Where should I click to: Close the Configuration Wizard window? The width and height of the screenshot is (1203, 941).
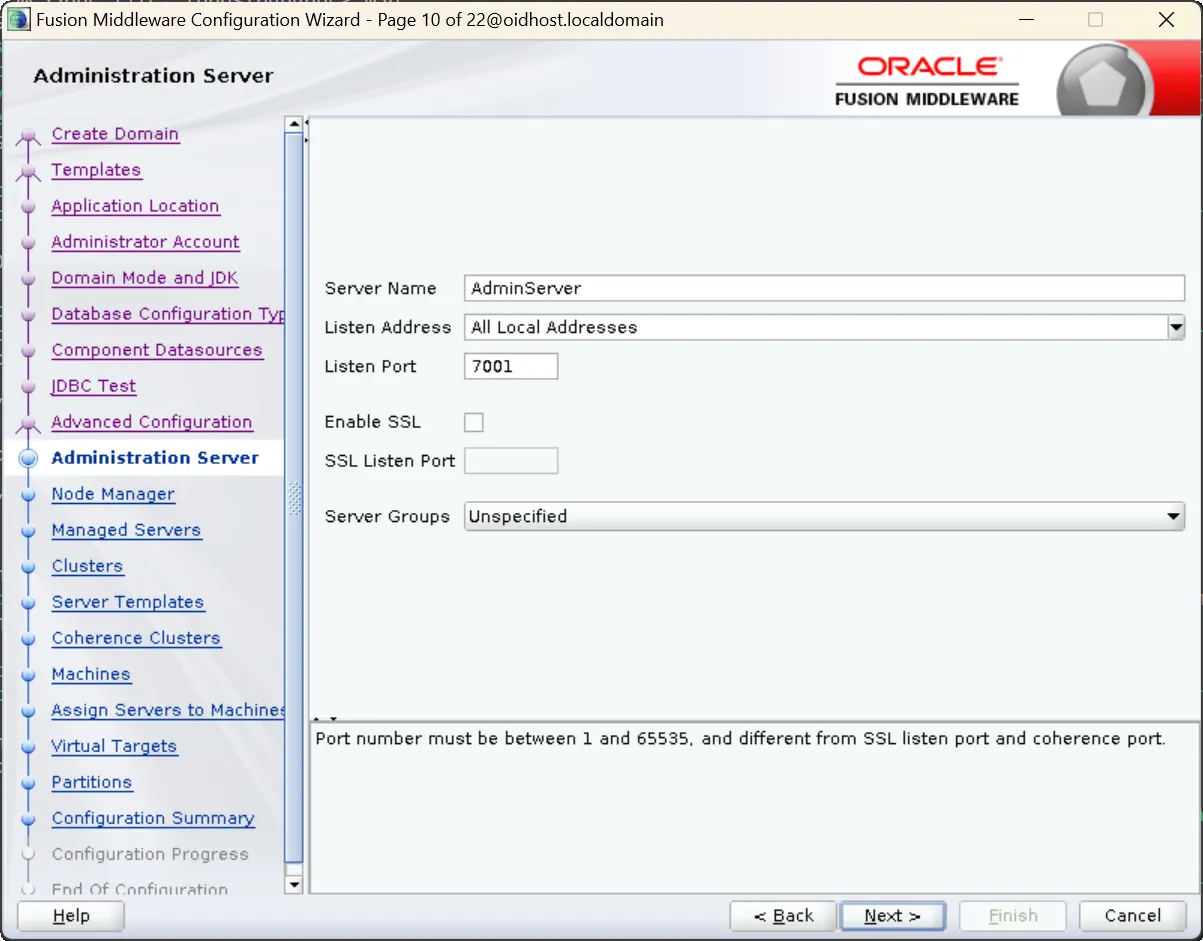pos(1166,20)
